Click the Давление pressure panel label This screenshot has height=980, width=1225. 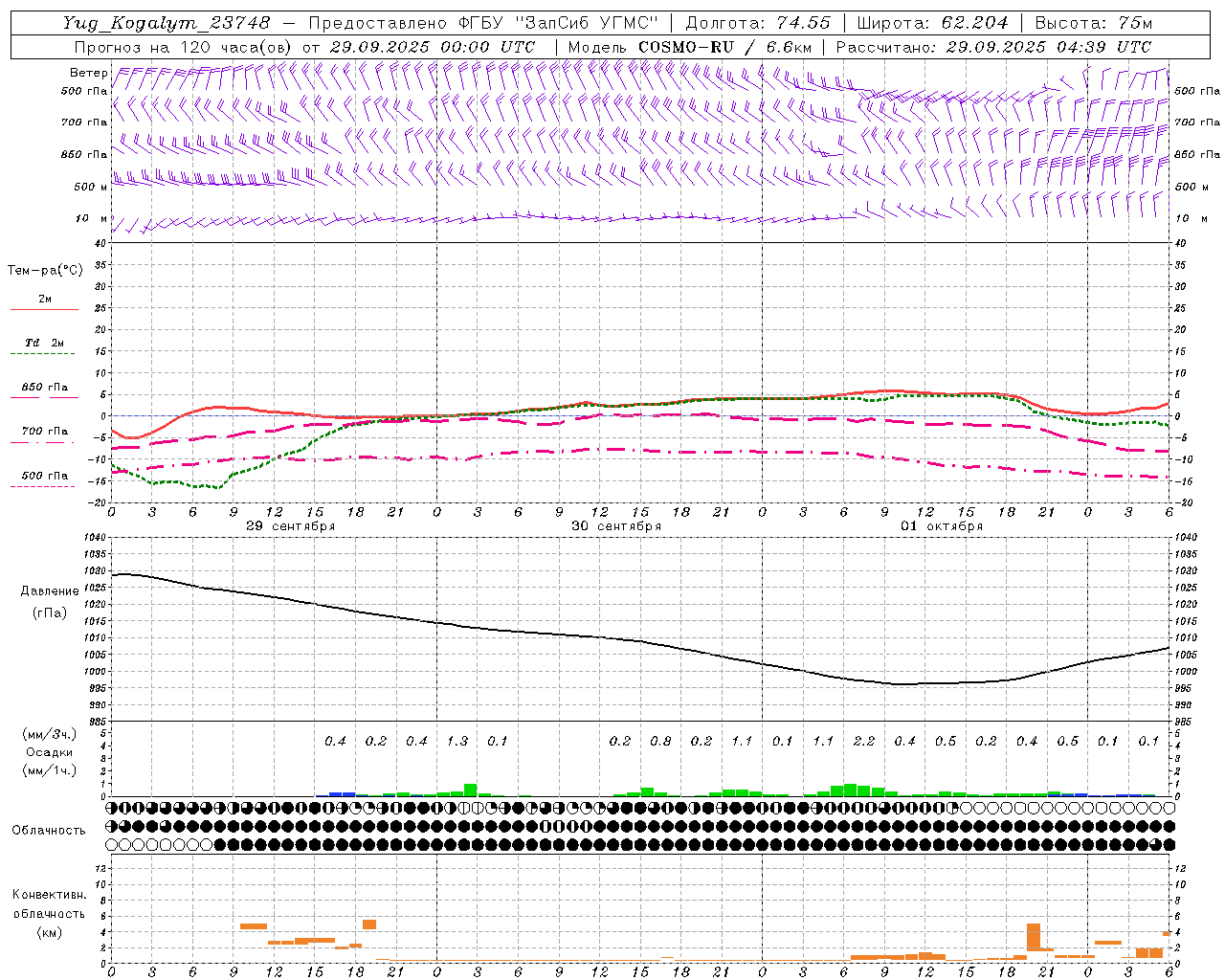click(50, 591)
